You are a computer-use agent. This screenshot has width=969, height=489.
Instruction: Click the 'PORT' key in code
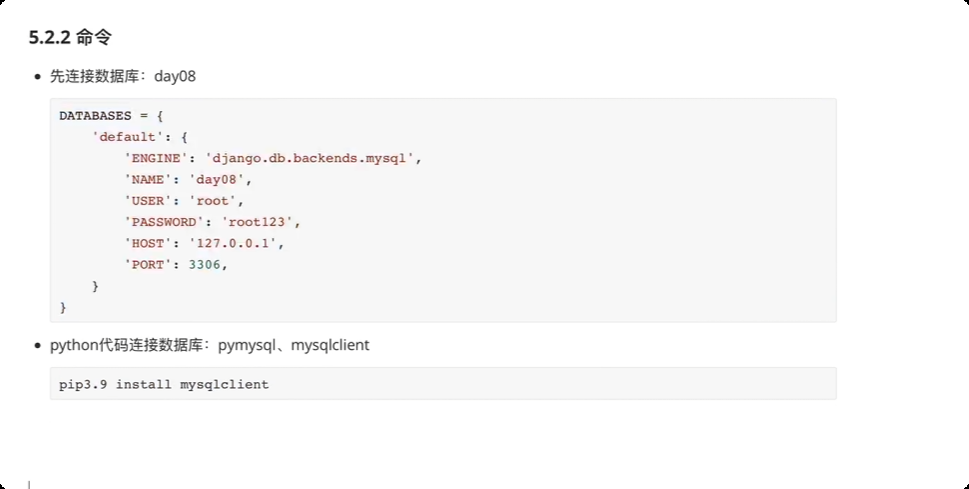click(149, 265)
